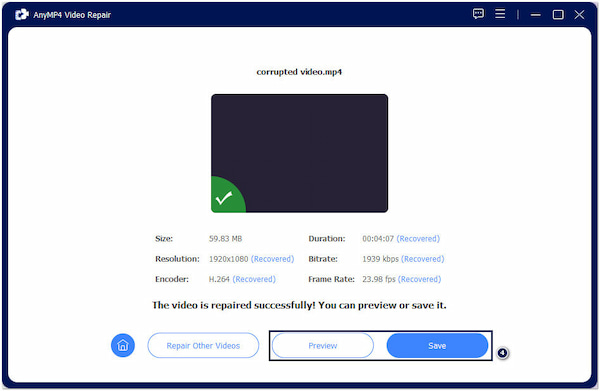Go back using the blue home icon
This screenshot has height=391, width=600.
123,345
